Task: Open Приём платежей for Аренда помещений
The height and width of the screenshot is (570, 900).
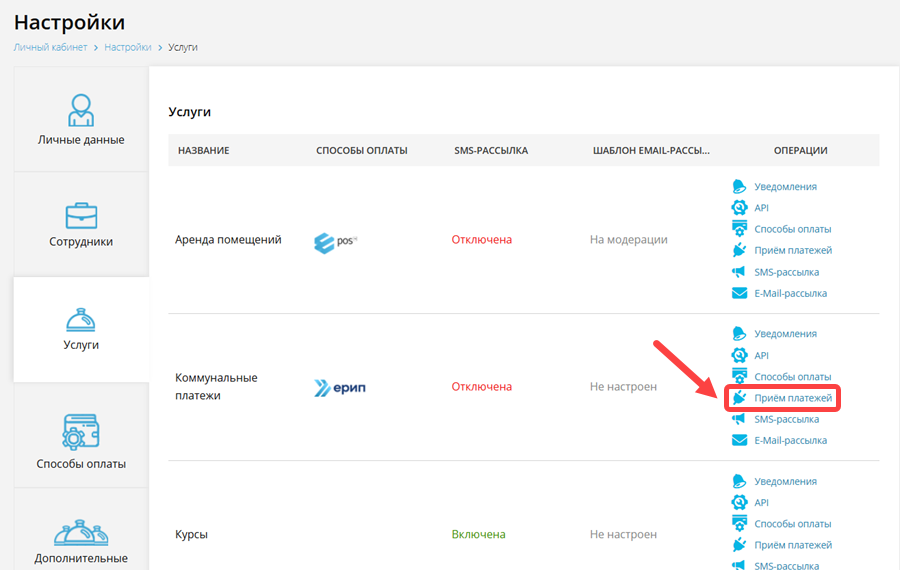Action: pyautogui.click(x=793, y=250)
